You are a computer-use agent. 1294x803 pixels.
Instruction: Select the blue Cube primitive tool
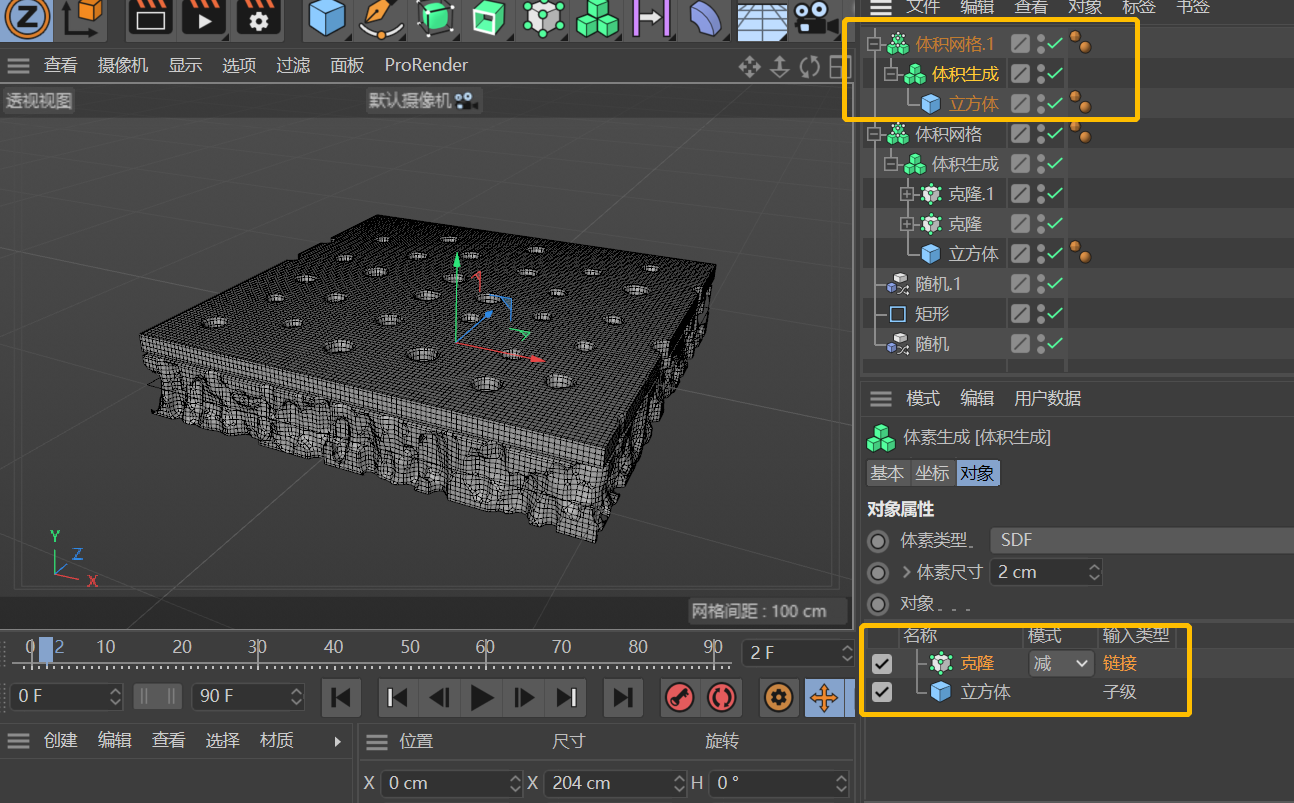coord(326,18)
